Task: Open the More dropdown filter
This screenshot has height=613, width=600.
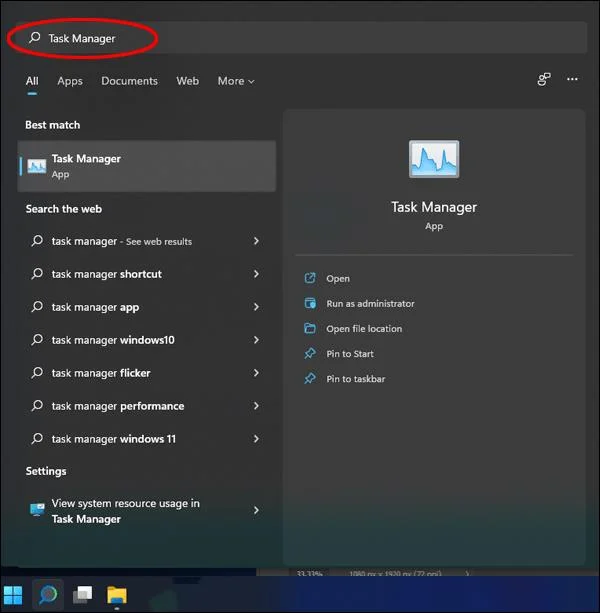Action: point(236,81)
